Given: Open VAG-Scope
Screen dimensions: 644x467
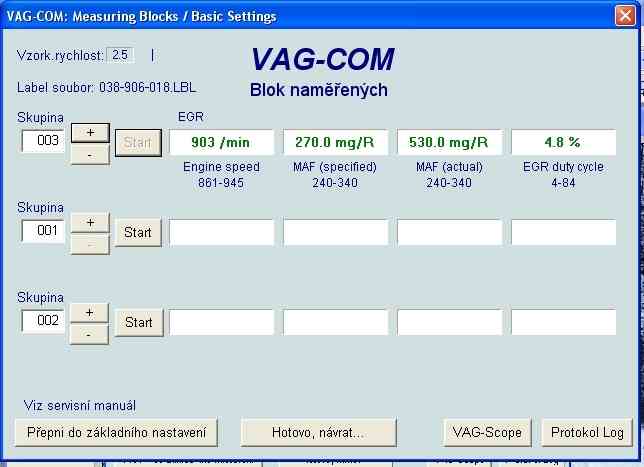Looking at the screenshot, I should pos(487,432).
